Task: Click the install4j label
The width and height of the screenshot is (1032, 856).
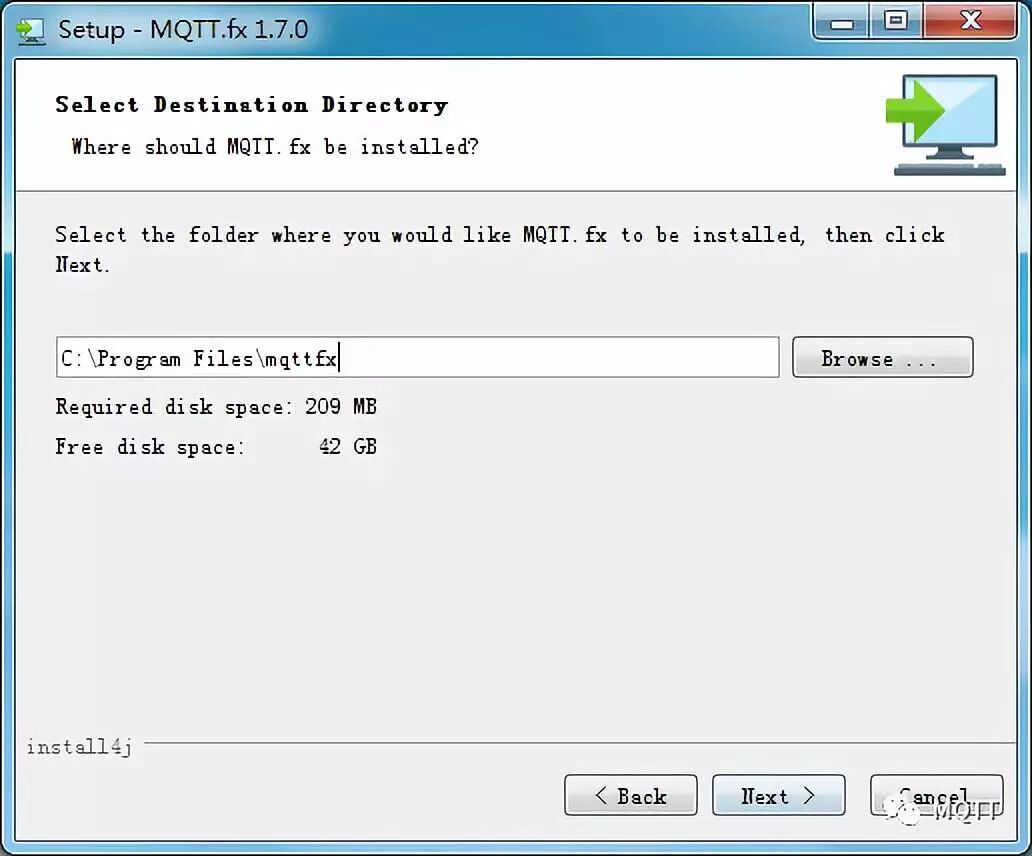Action: point(79,747)
